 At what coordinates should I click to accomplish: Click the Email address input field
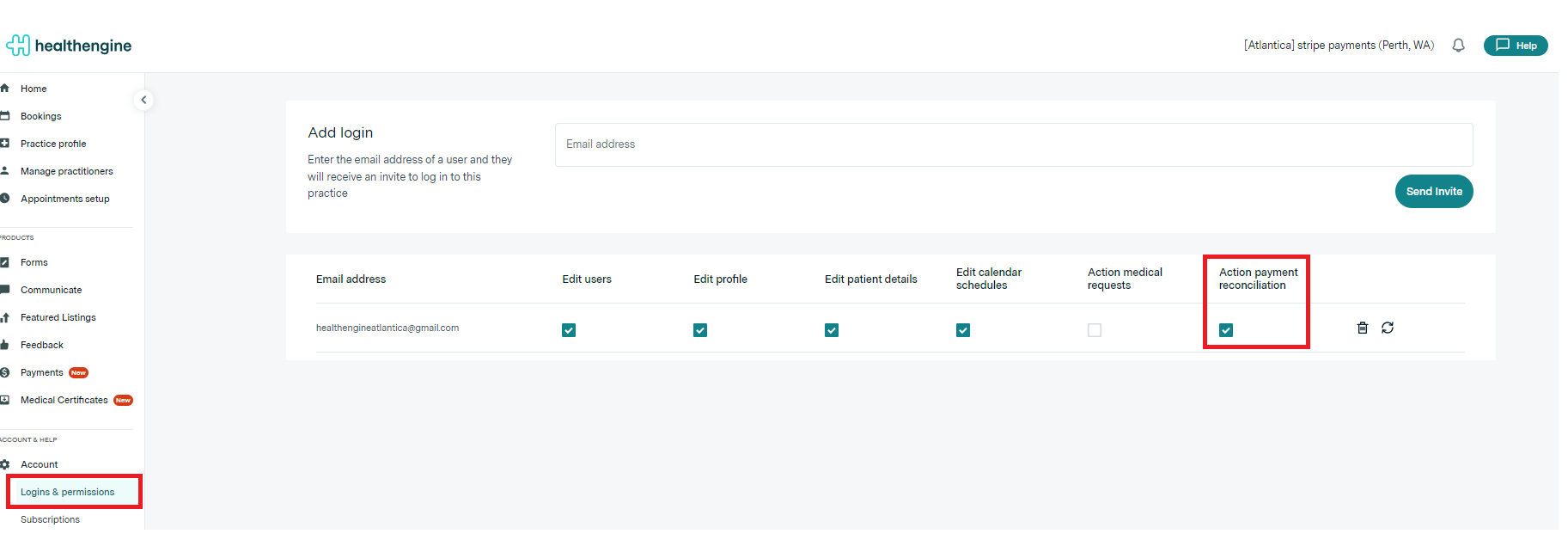point(1013,144)
